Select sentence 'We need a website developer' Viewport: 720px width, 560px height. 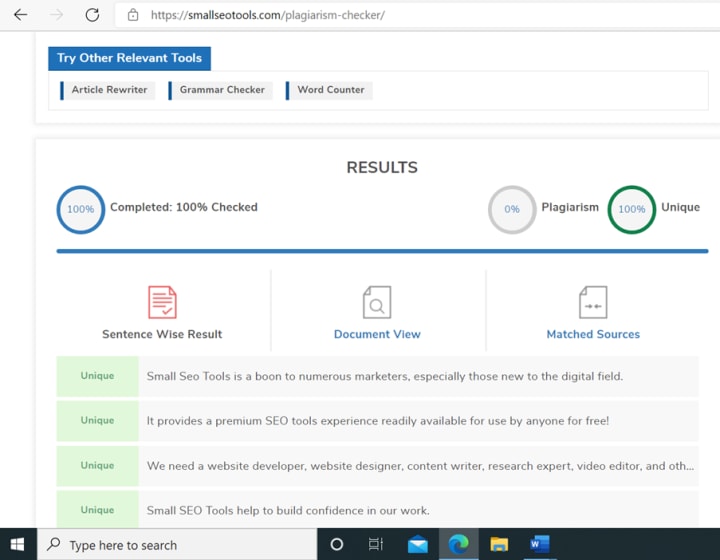[x=420, y=466]
